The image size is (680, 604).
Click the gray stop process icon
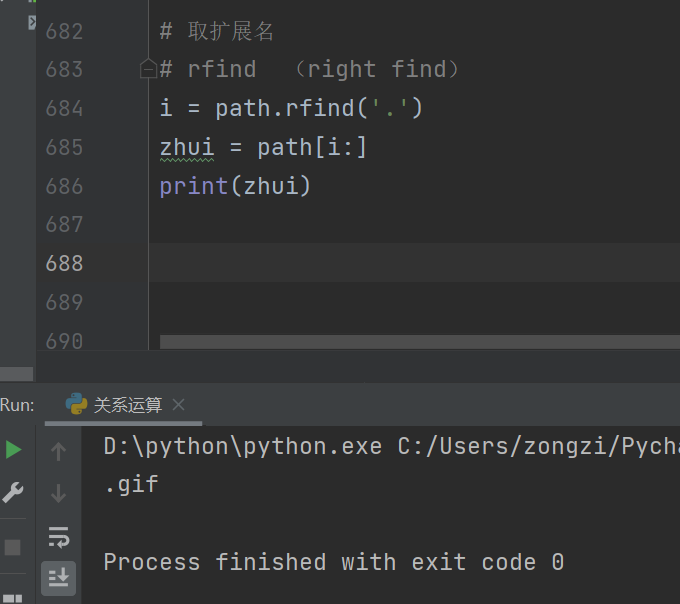point(13,547)
